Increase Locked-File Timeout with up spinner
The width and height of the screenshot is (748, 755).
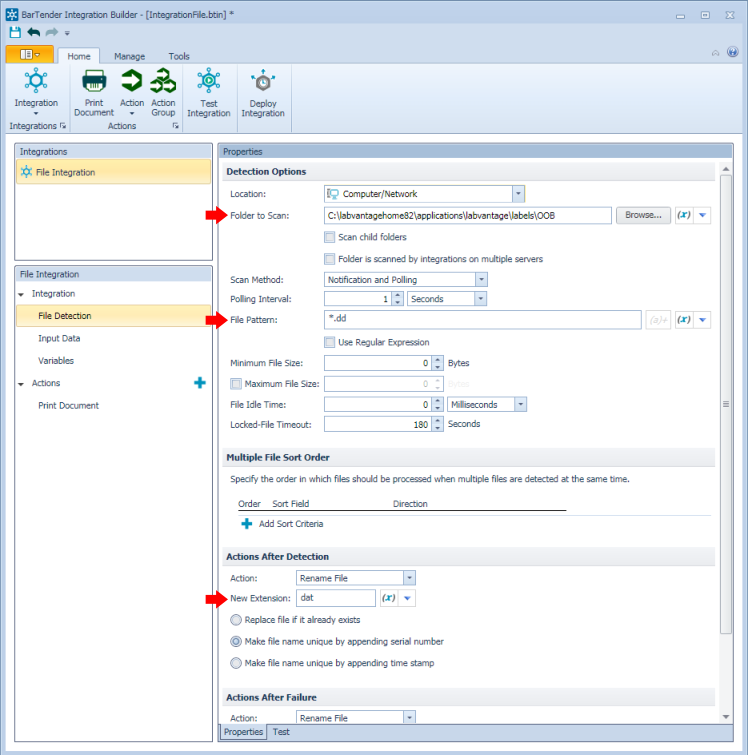pos(437,421)
